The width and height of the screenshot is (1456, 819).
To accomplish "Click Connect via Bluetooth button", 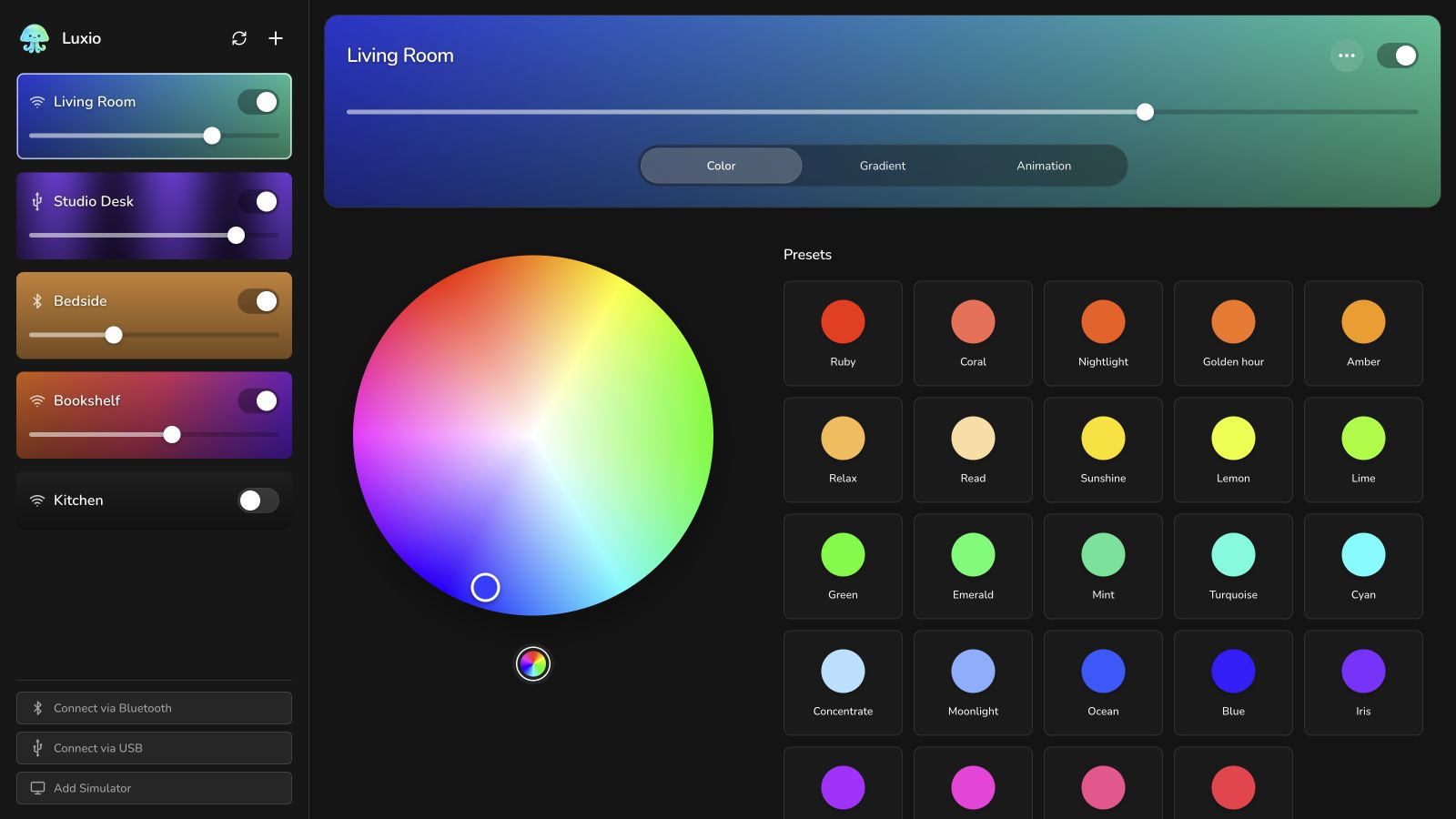I will point(154,708).
